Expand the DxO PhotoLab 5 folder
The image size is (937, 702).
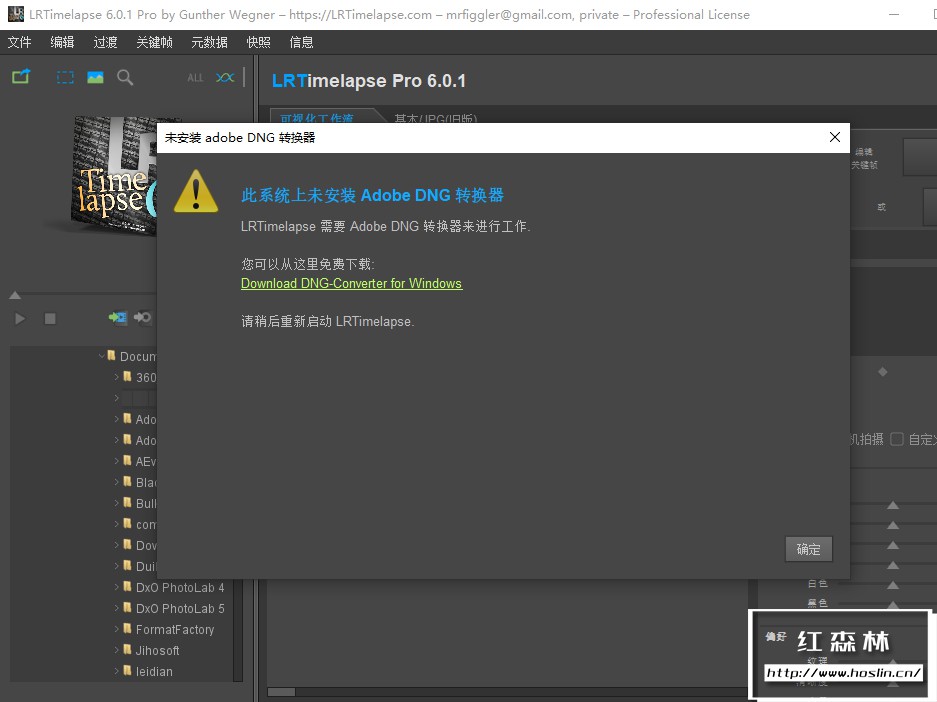point(117,608)
